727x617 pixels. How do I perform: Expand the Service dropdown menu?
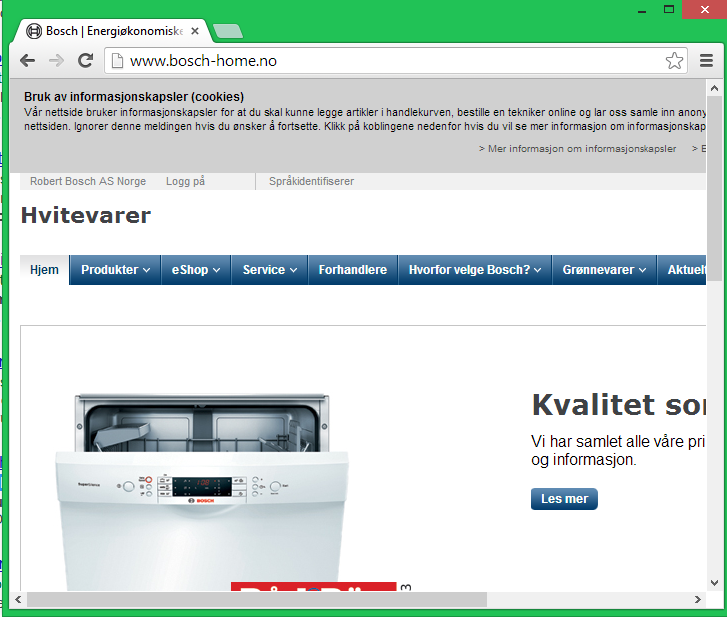(x=270, y=270)
